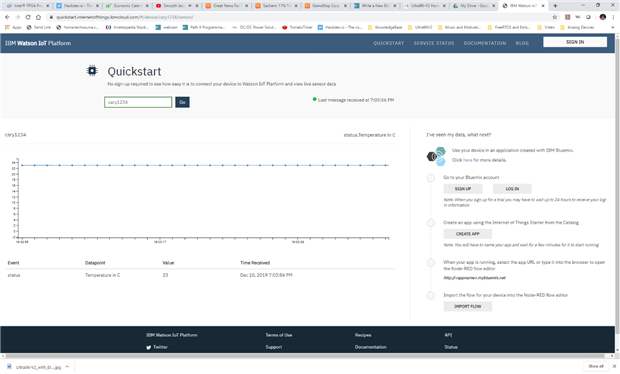Click the LOG IN button

(512, 189)
